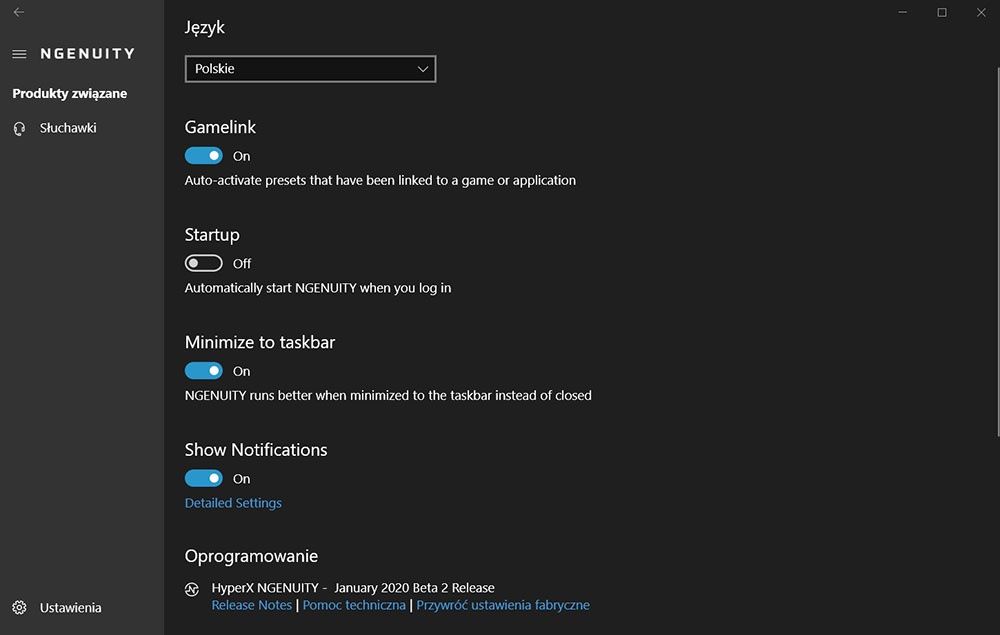Click the text NGENUITY runs better when minimized
The height and width of the screenshot is (635, 1000).
tap(388, 395)
